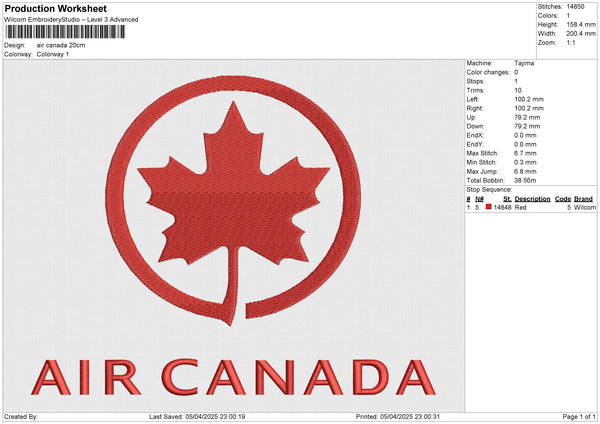Click the 'Stitches:' label
600x424 pixels.
tap(550, 7)
